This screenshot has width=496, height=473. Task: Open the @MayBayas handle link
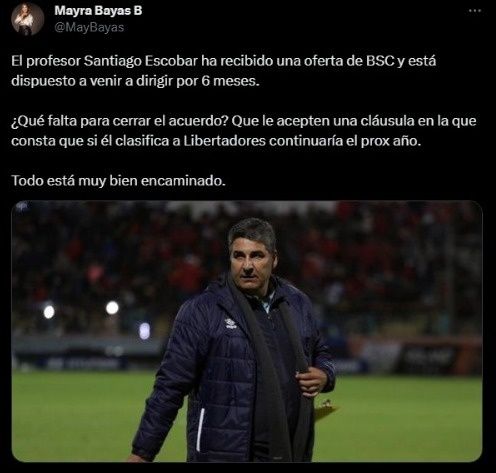tap(89, 27)
